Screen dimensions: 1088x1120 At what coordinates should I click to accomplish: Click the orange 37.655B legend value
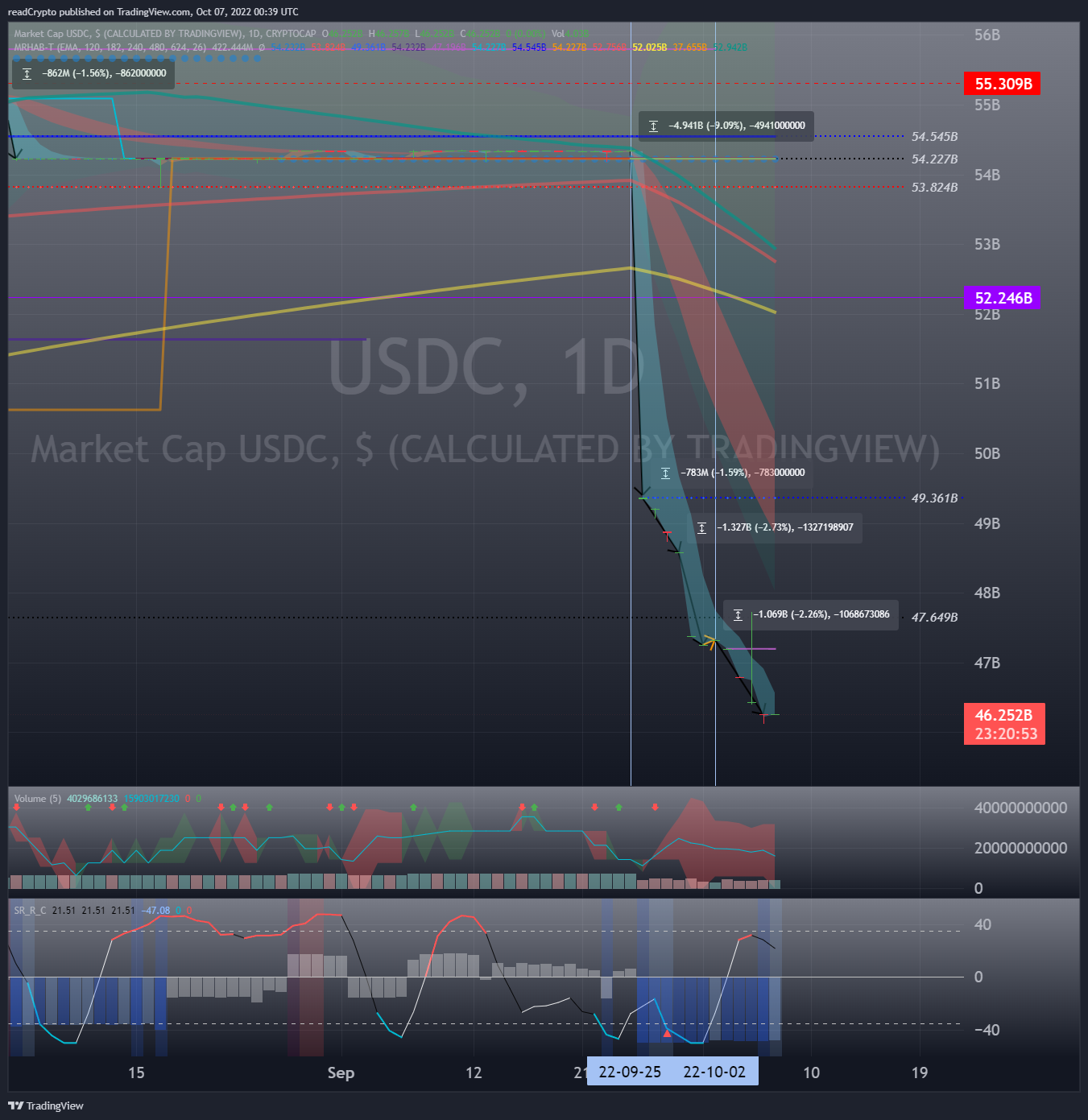click(x=690, y=48)
